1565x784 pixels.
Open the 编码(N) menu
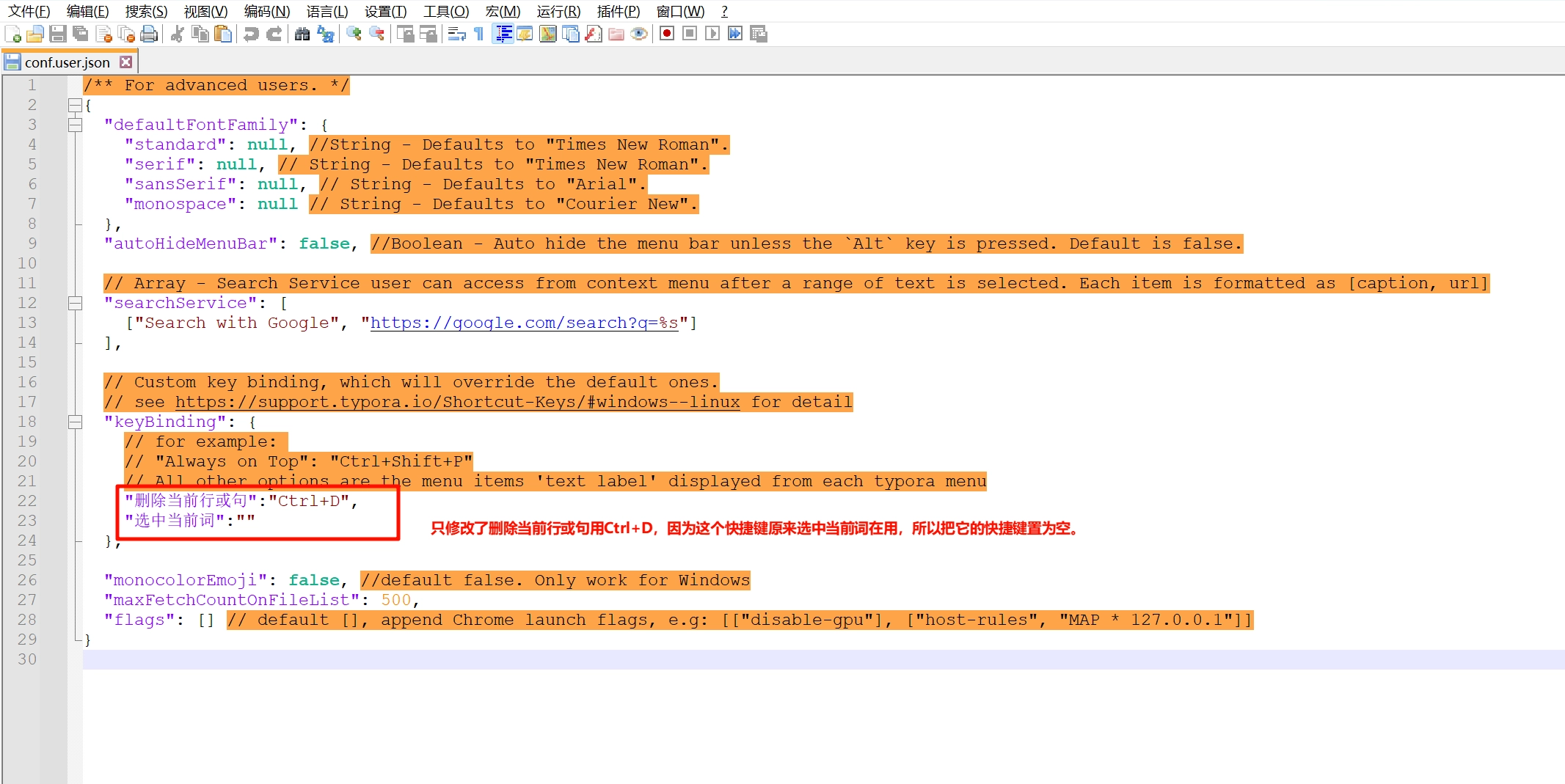click(x=267, y=11)
